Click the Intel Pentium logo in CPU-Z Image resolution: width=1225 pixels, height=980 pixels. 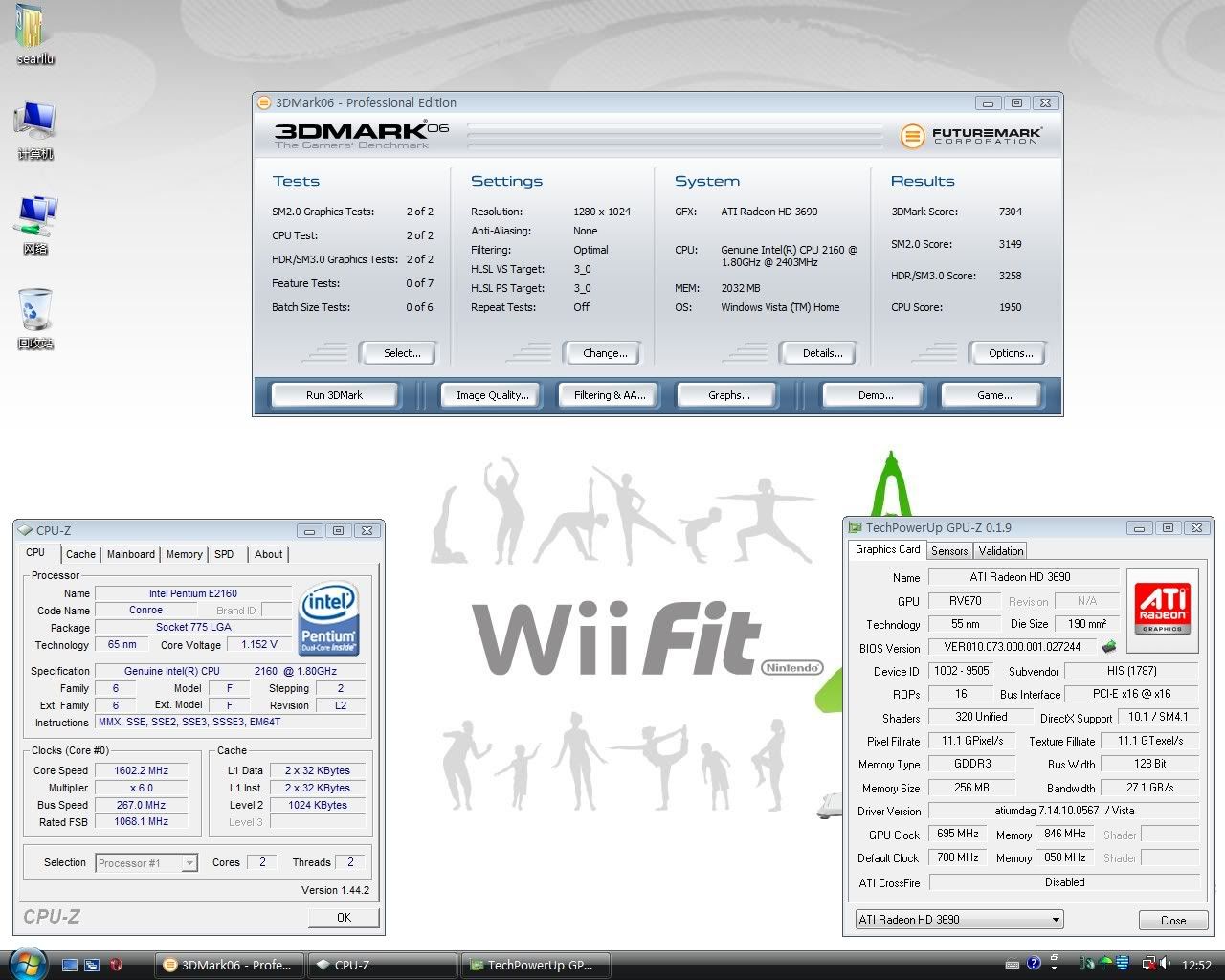(328, 618)
